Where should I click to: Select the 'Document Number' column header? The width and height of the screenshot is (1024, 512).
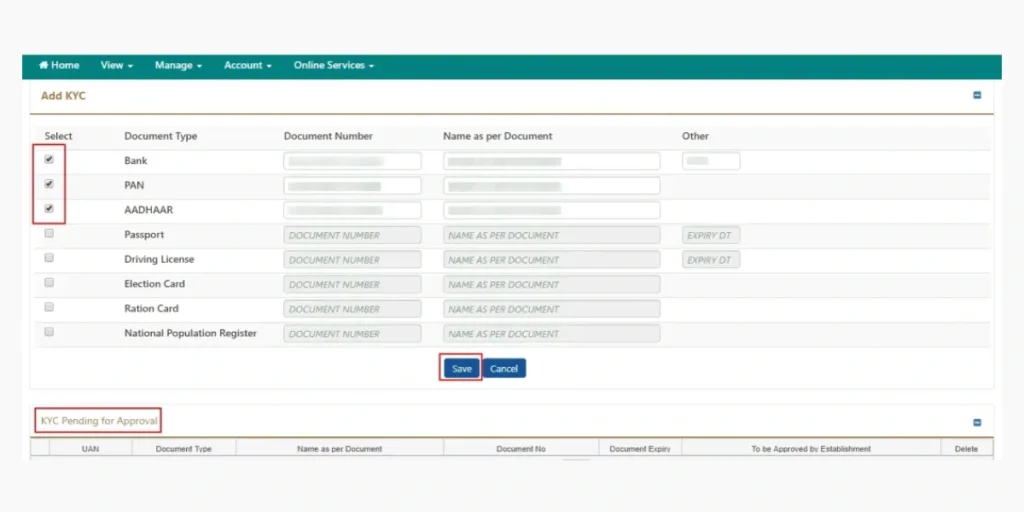click(x=328, y=136)
